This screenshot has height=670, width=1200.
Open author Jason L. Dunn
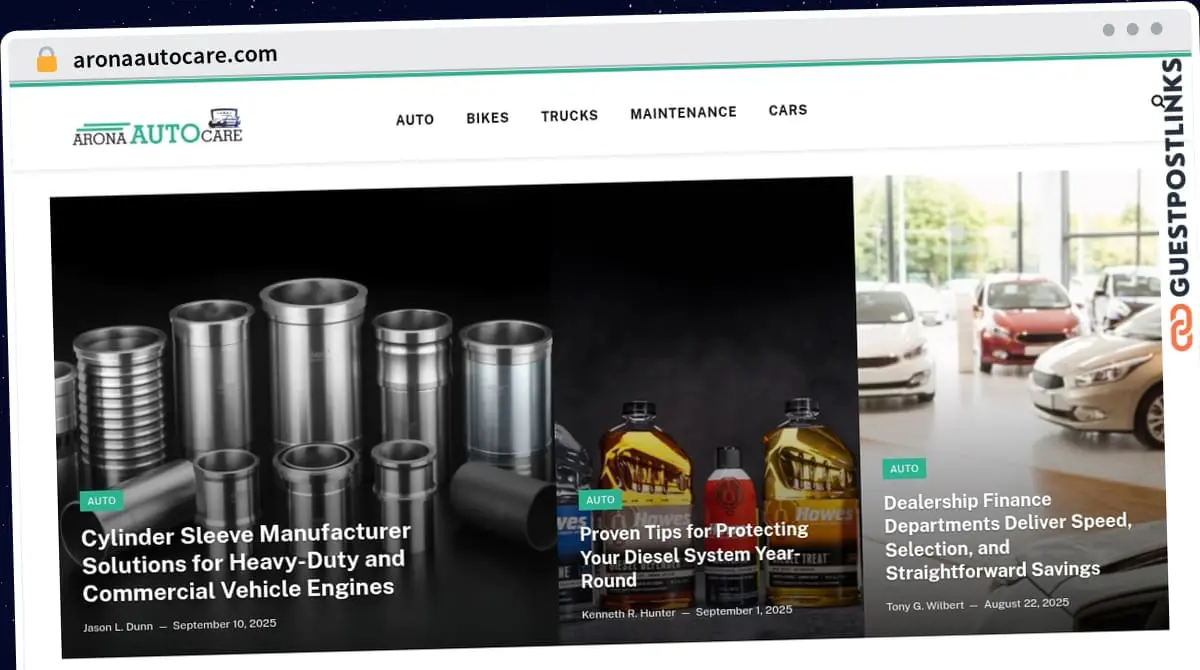click(118, 626)
